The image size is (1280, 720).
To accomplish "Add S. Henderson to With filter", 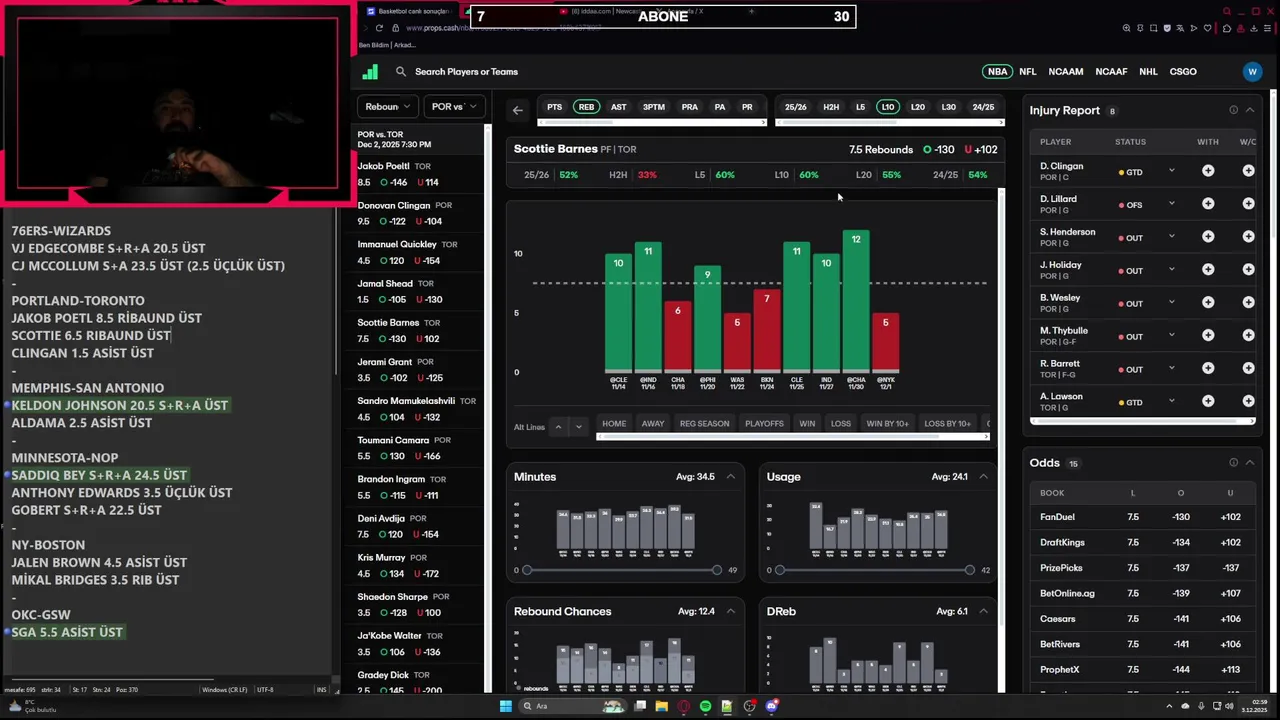I will (x=1208, y=237).
